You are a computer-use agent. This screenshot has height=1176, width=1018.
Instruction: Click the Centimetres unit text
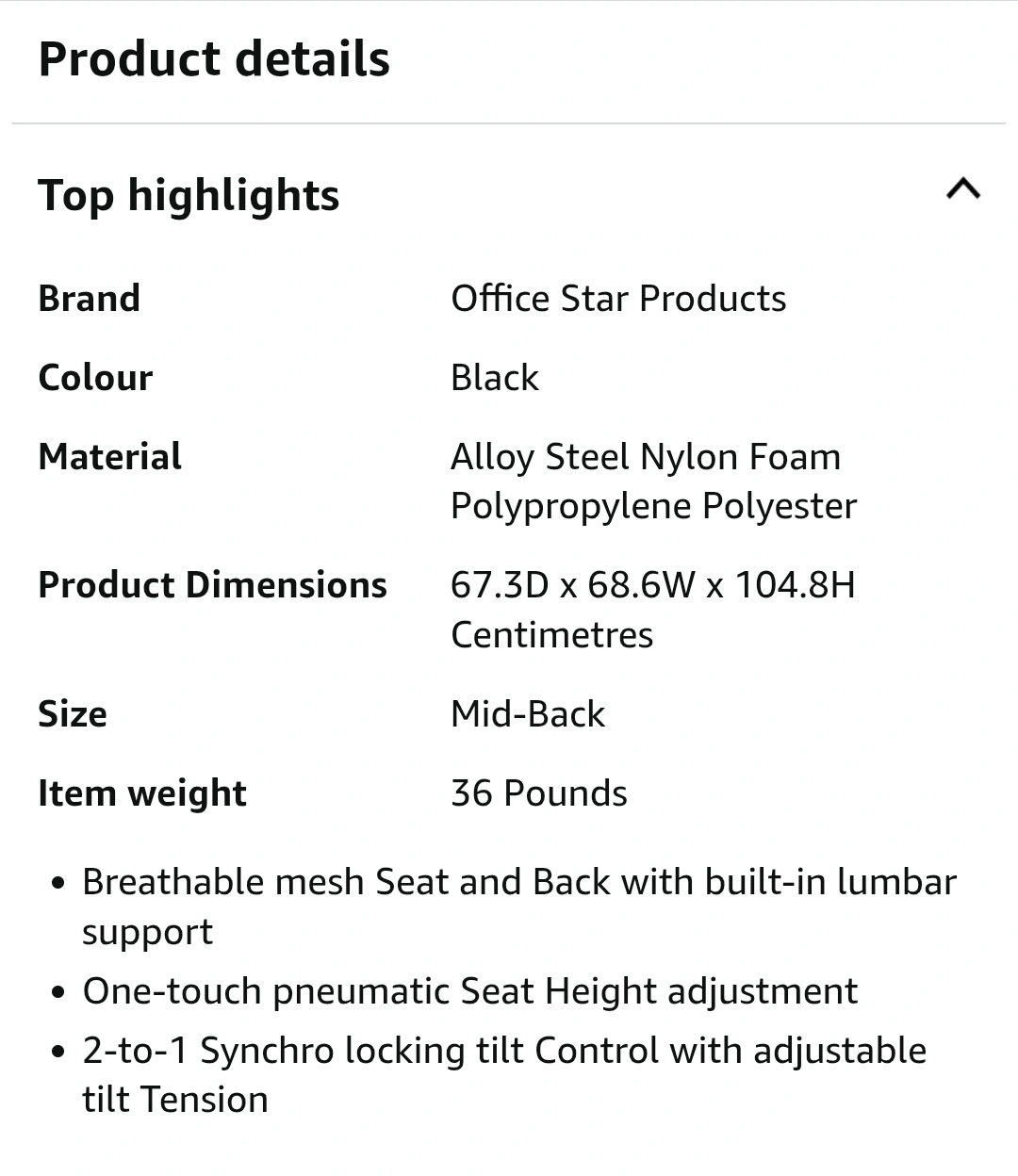tap(552, 635)
